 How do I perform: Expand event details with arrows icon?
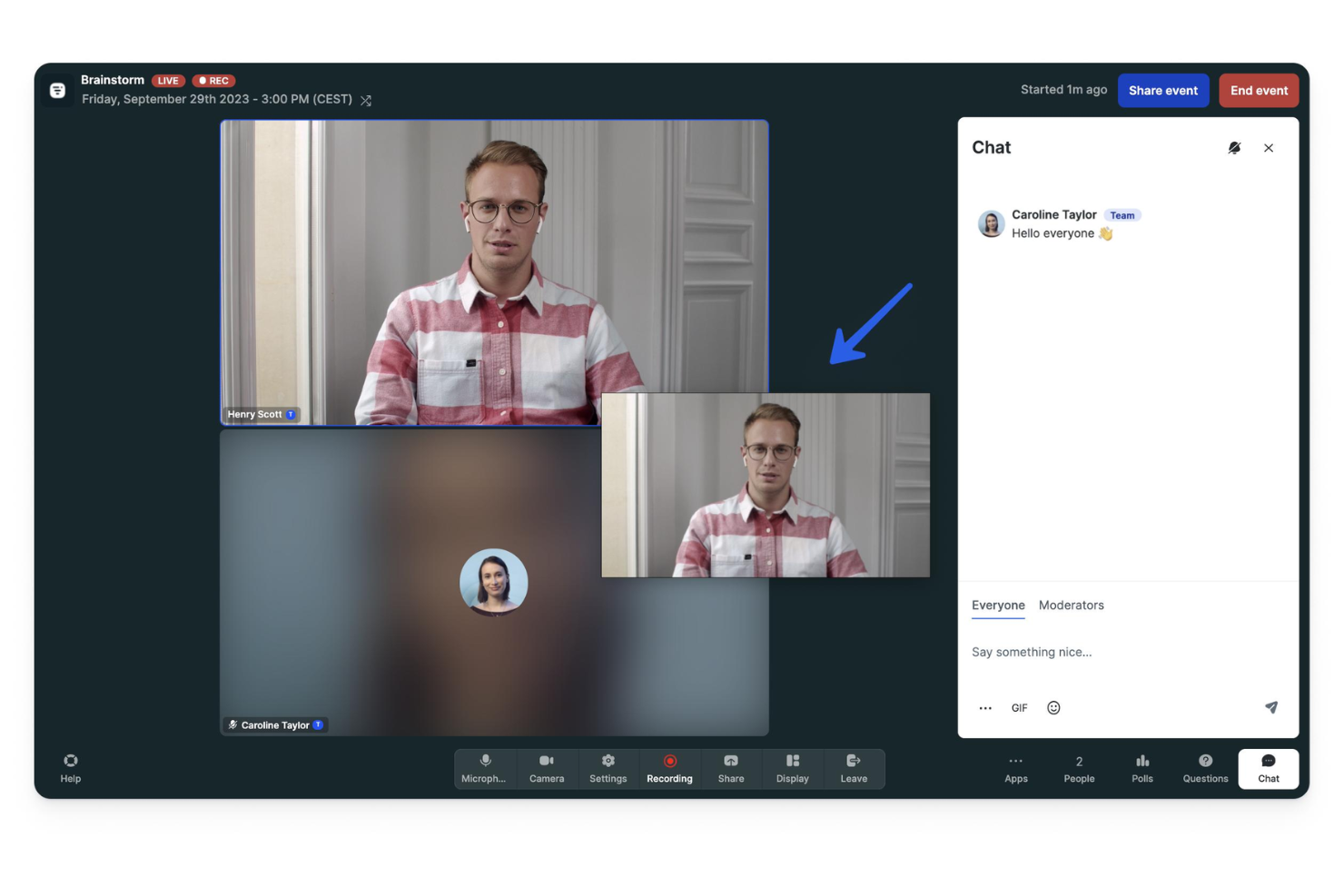pos(366,100)
